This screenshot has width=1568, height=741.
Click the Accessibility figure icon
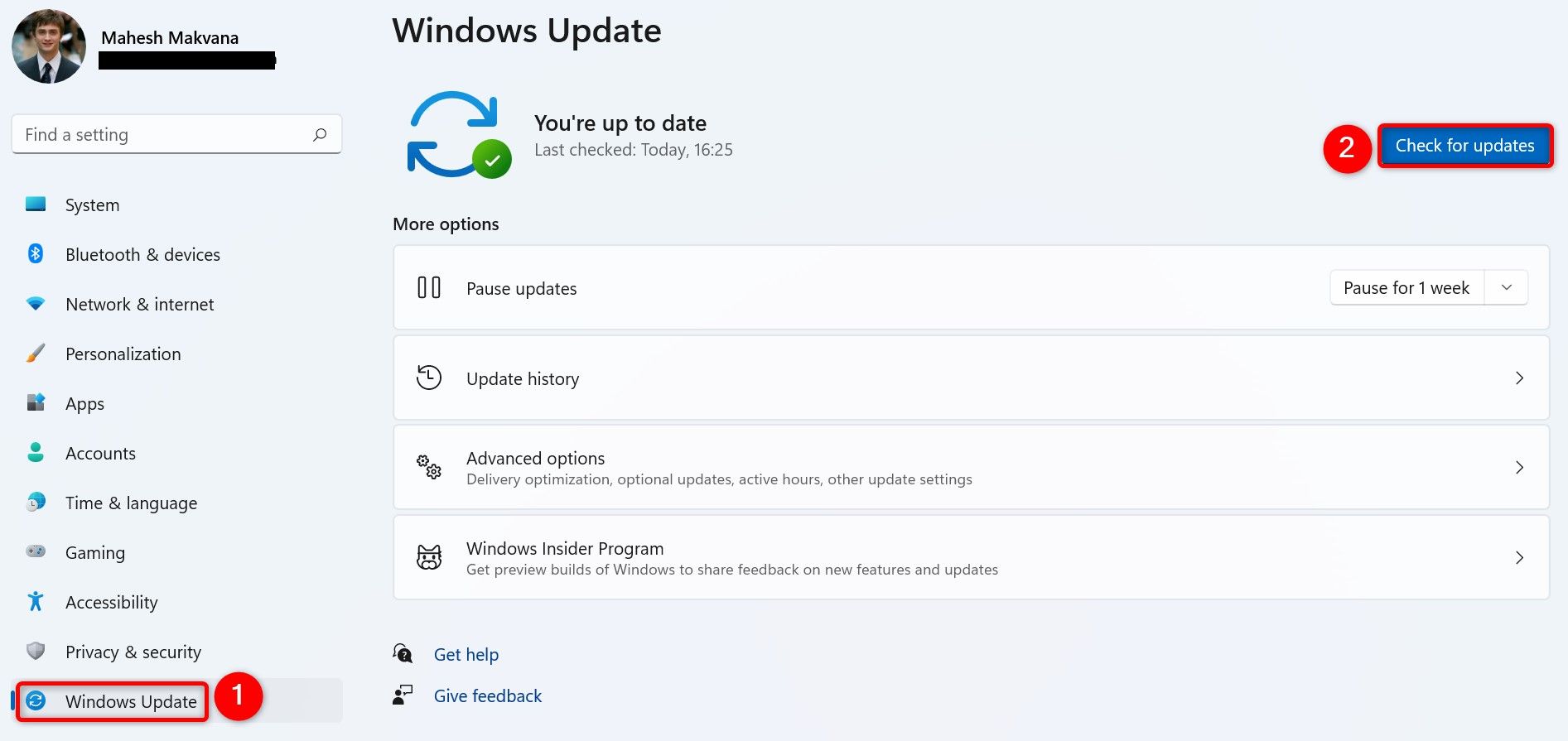point(36,601)
